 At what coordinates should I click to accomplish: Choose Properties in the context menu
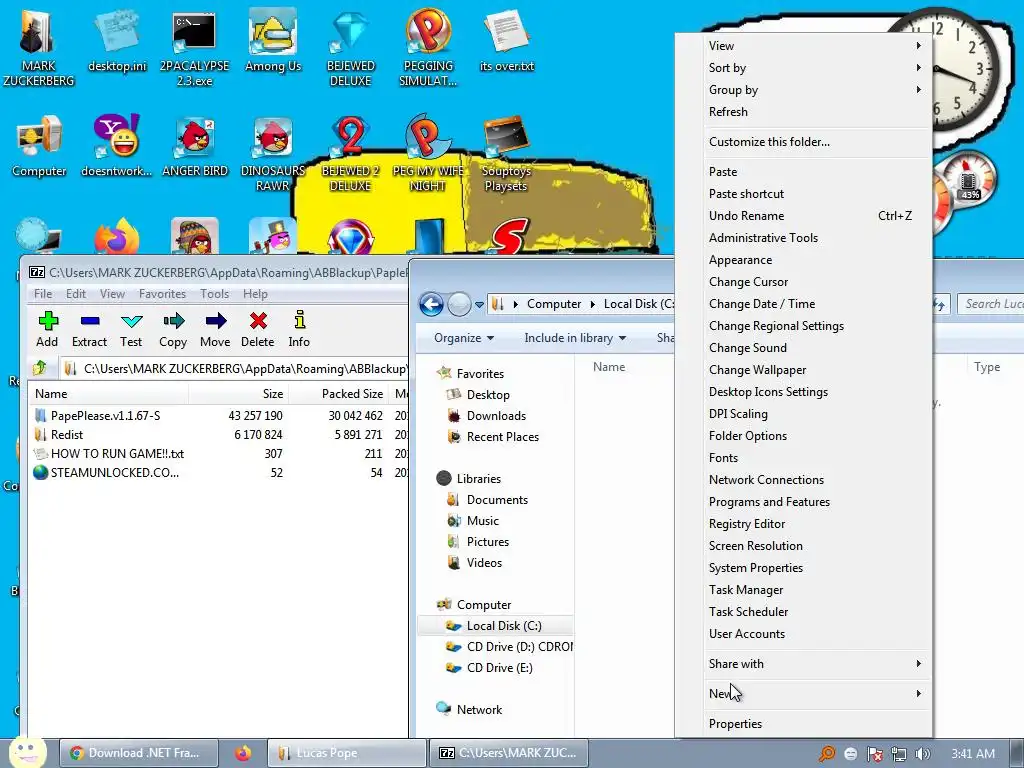coord(816,724)
